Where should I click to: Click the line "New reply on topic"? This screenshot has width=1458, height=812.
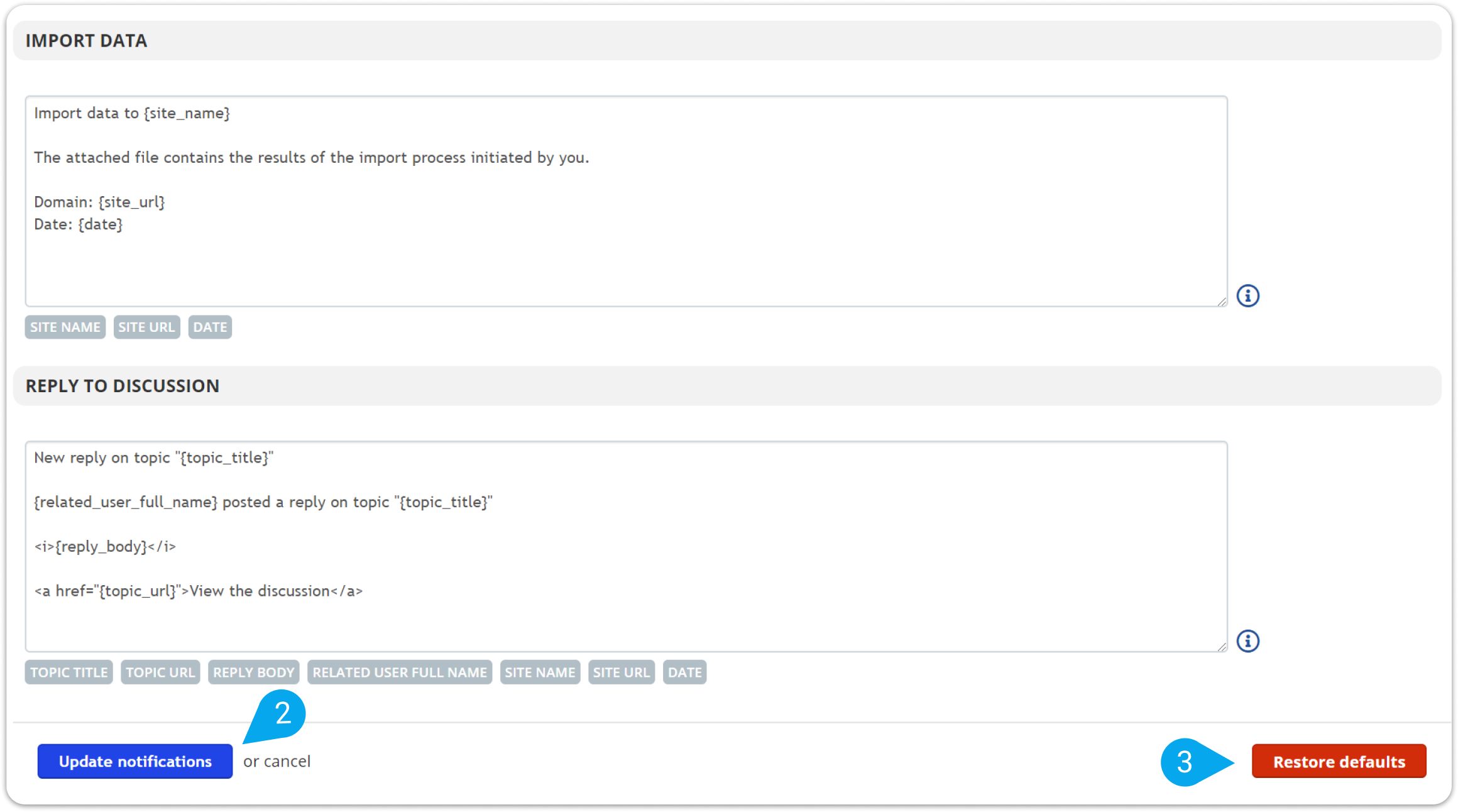pos(154,458)
